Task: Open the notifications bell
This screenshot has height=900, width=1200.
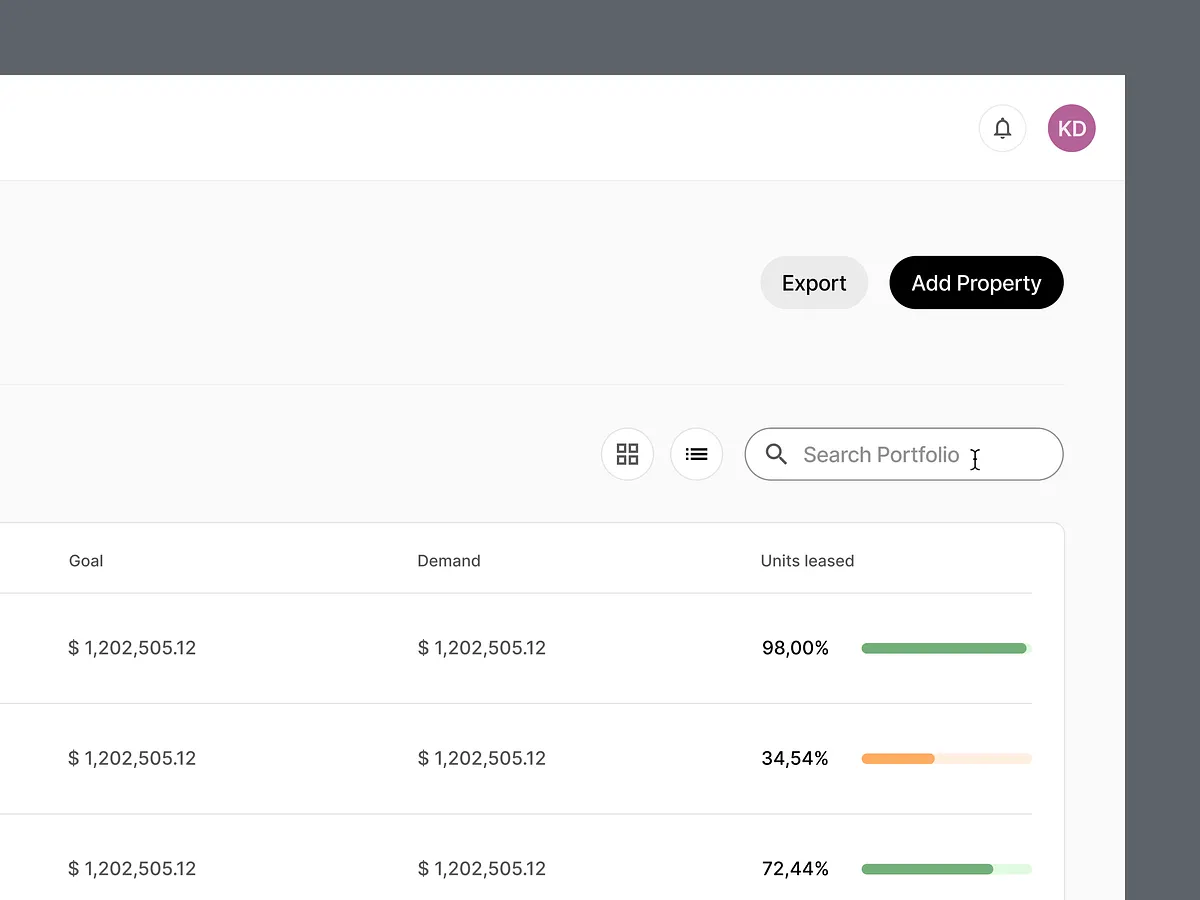Action: click(1002, 129)
